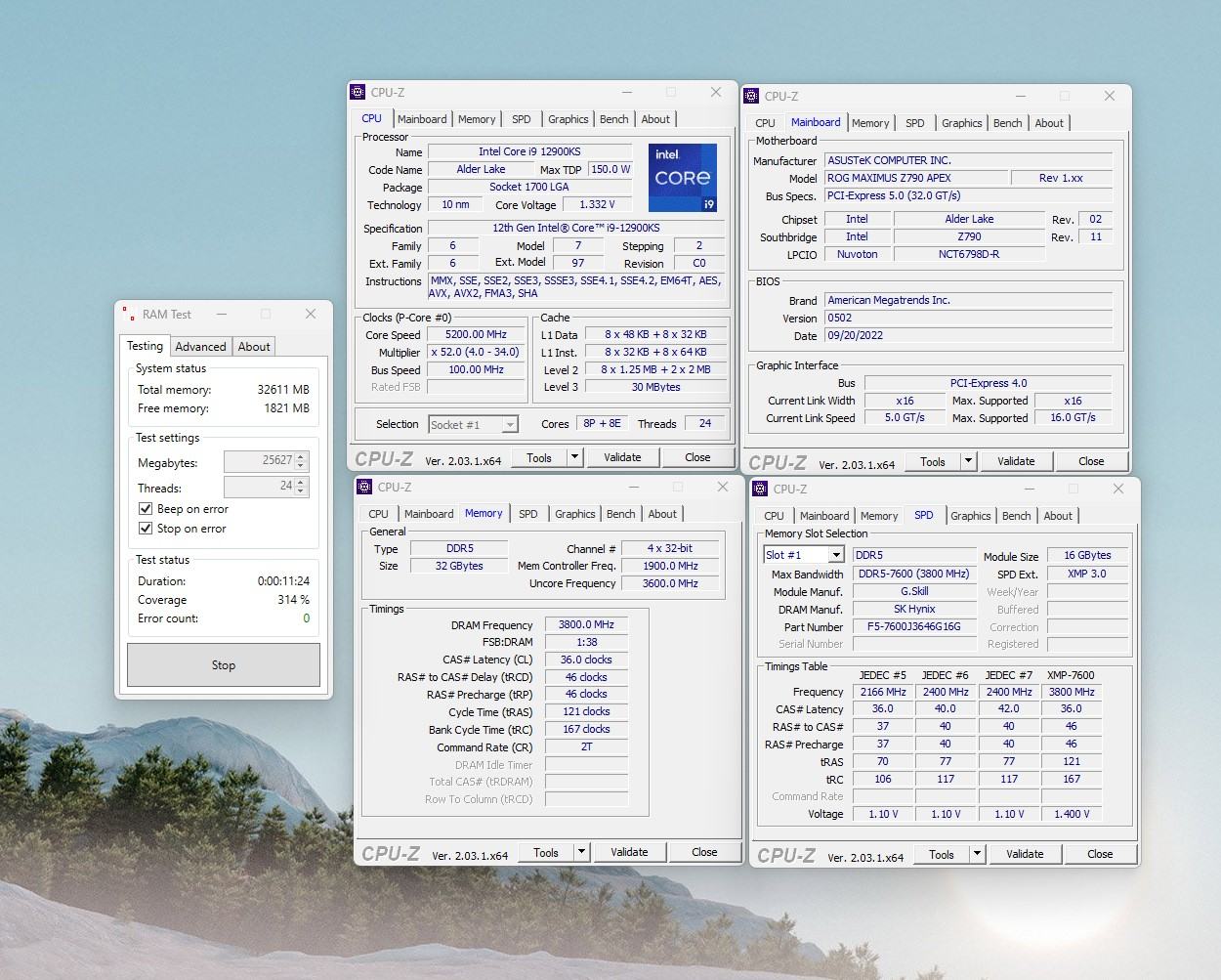This screenshot has width=1221, height=980.
Task: Open About tab in SPD window
Action: (x=1058, y=516)
